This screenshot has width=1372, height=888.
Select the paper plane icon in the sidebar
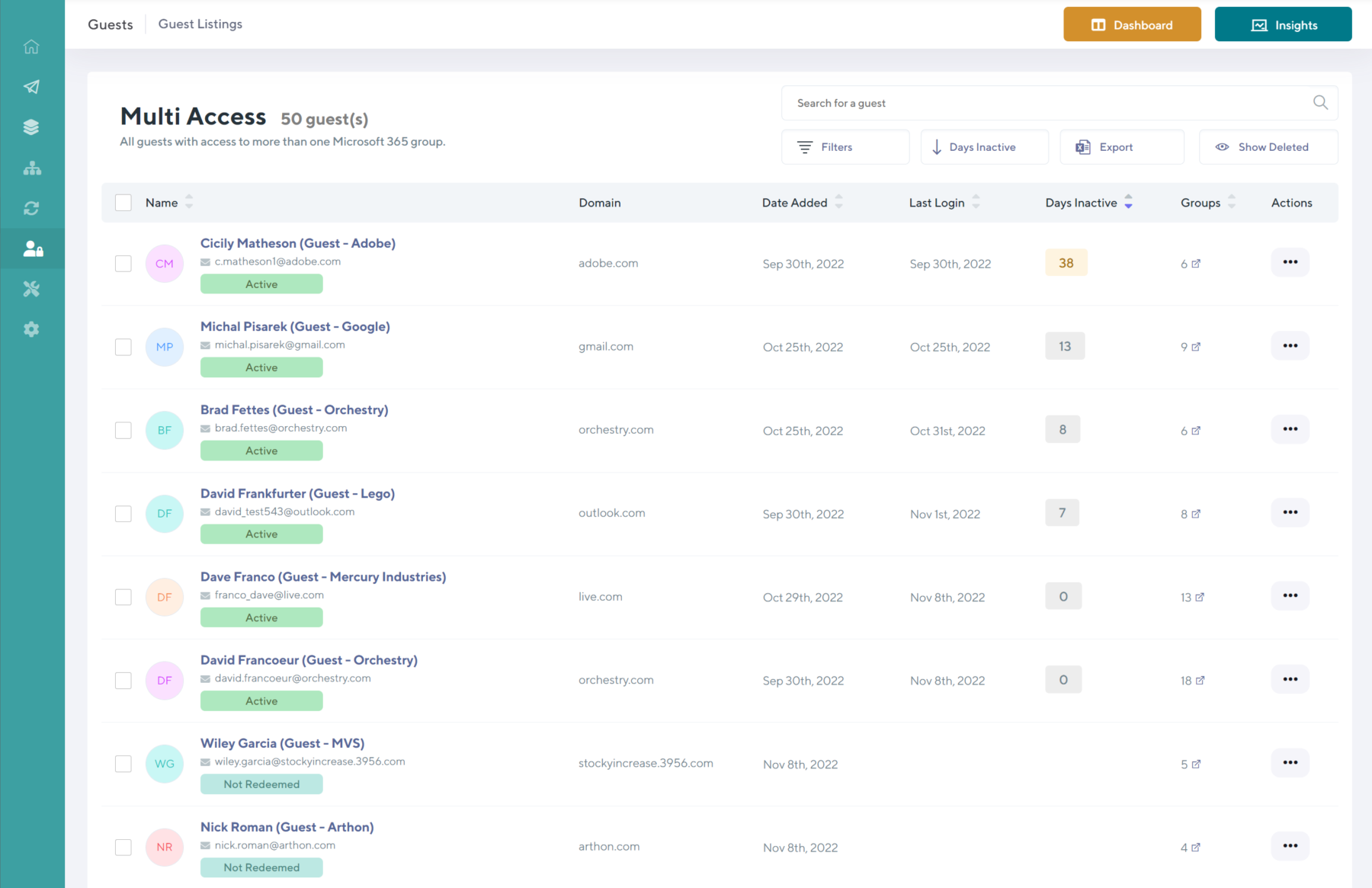[32, 86]
